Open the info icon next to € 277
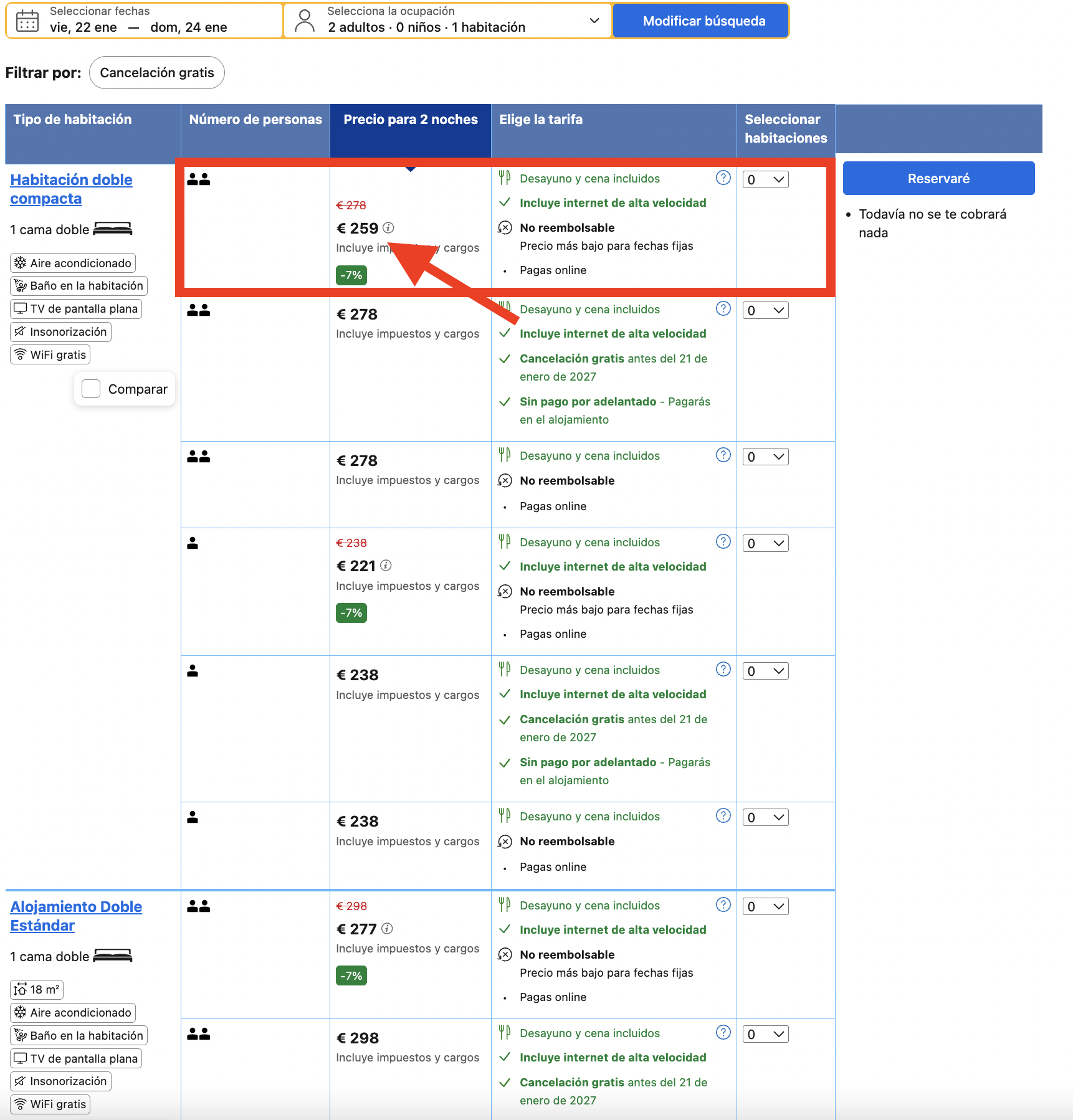The width and height of the screenshot is (1073, 1120). 387,929
